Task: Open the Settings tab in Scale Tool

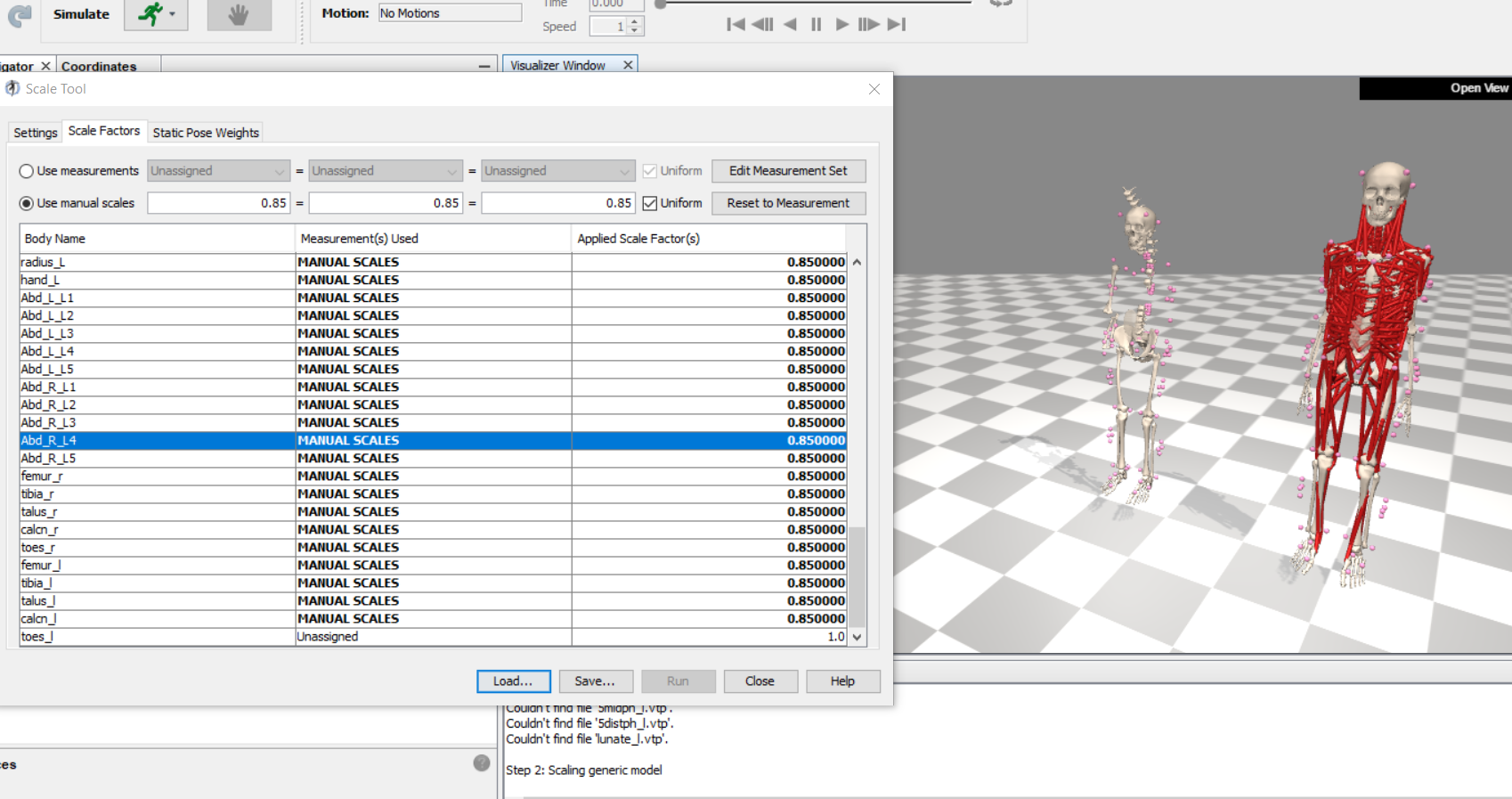Action: (x=36, y=133)
